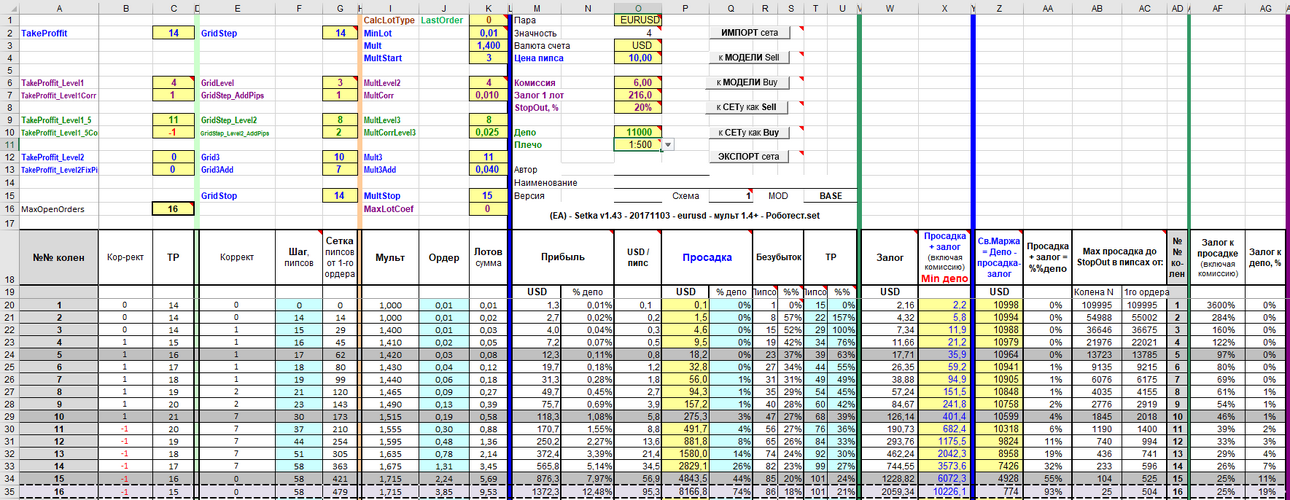This screenshot has width=1290, height=500.
Task: Select the TakeProffit value cell in row 2
Action: click(x=173, y=33)
